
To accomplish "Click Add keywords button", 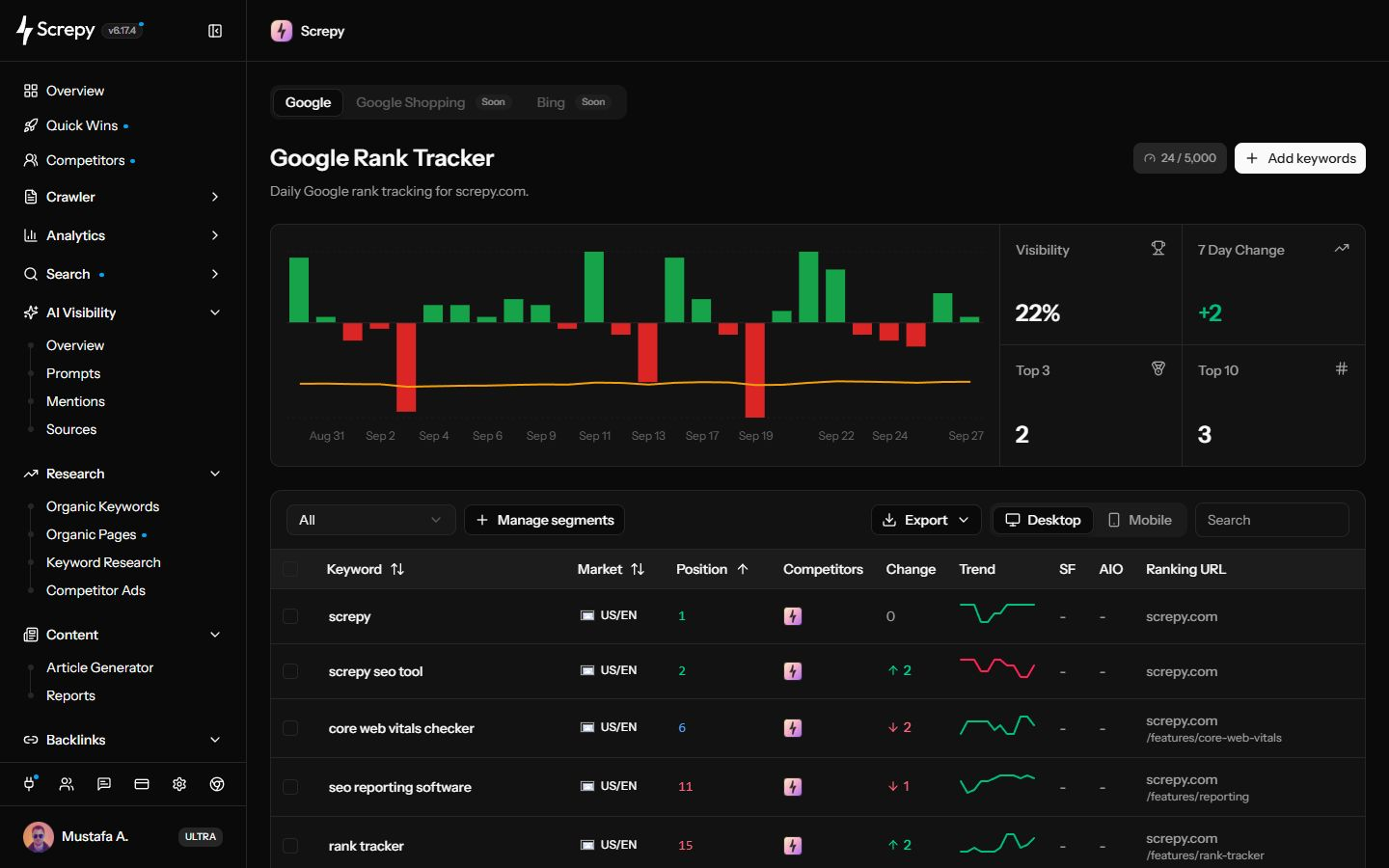I will pos(1300,158).
